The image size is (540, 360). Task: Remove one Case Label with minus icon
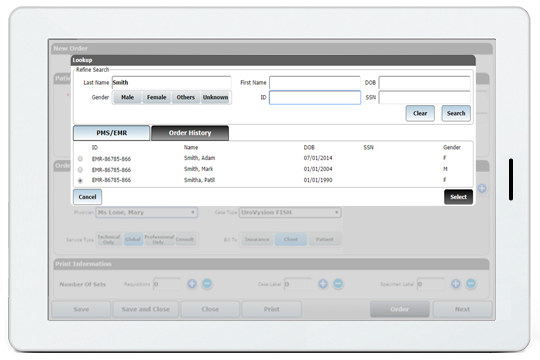[338, 284]
